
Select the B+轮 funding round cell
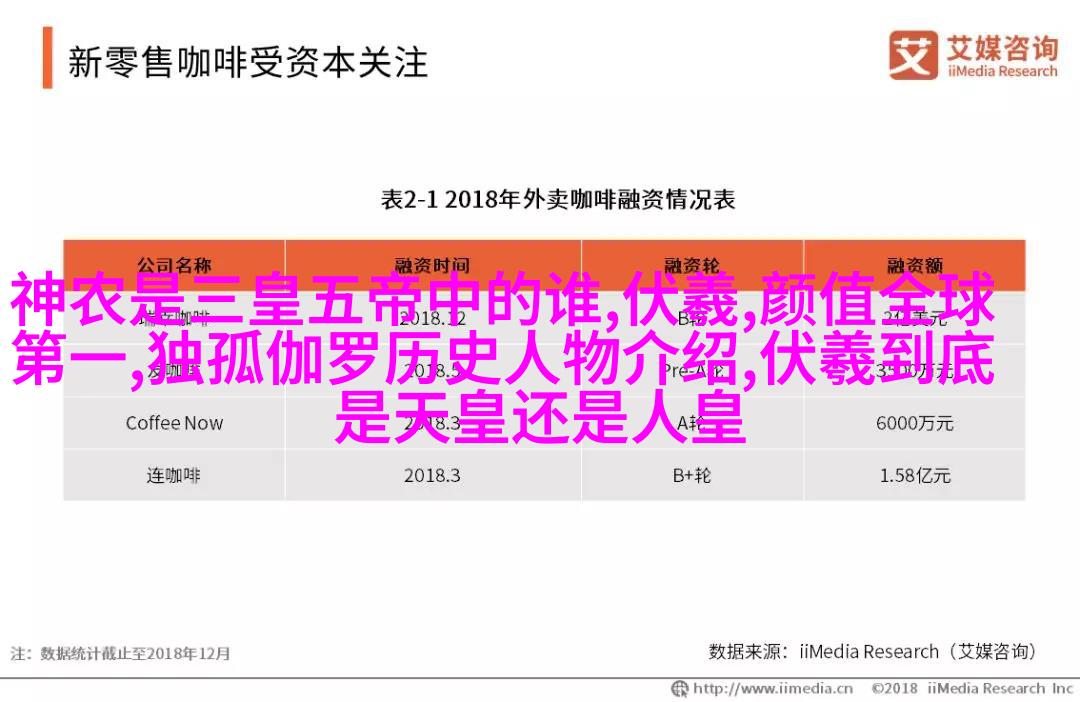692,475
